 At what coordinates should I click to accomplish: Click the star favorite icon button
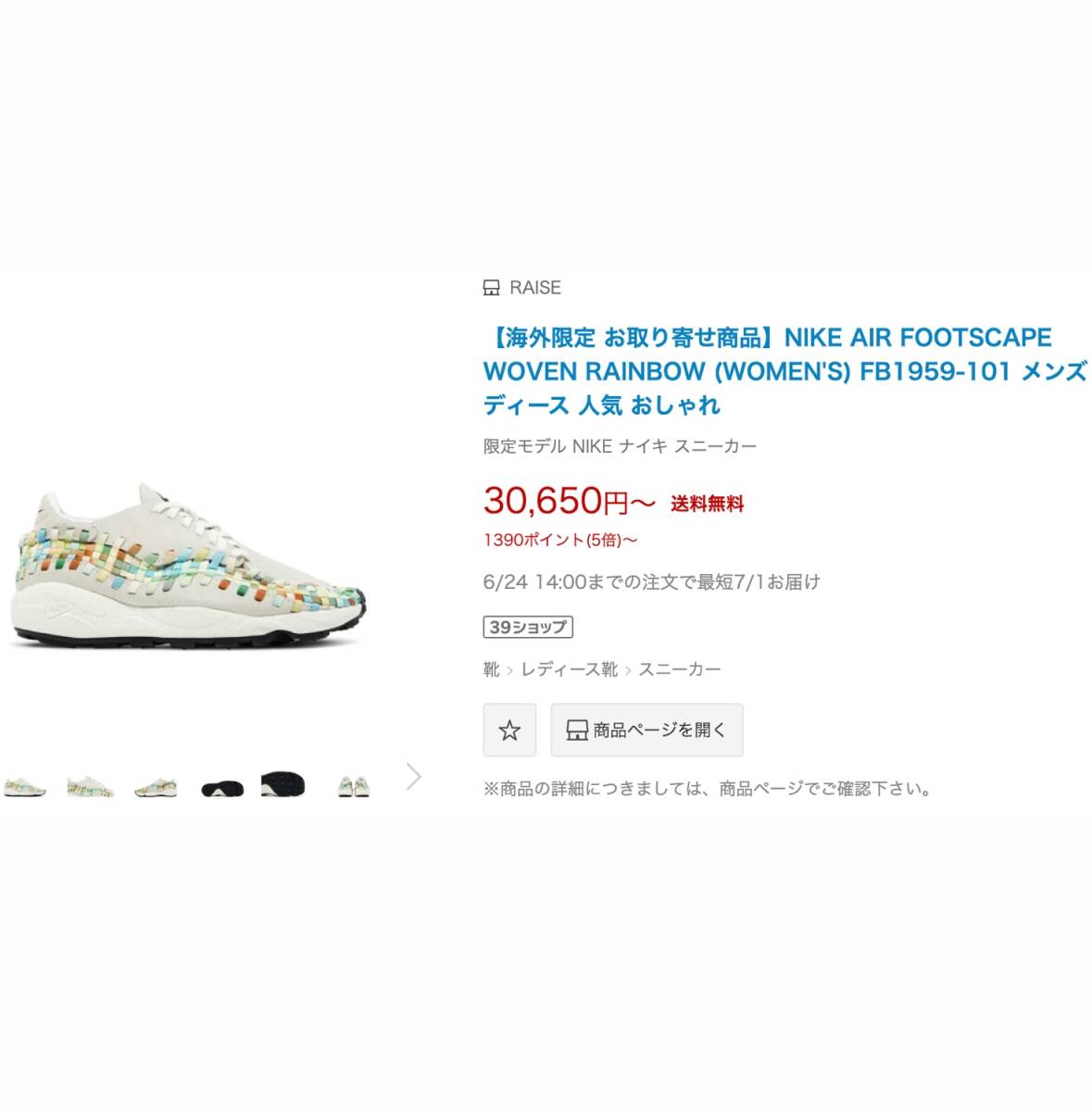509,730
